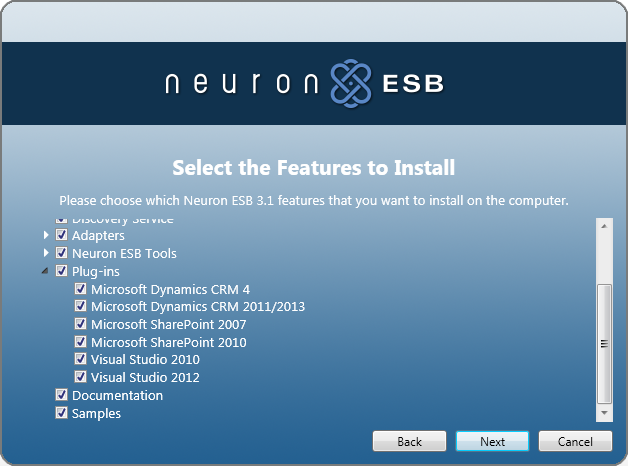Toggle Microsoft SharePoint 2007 checkbox
This screenshot has height=466, width=628.
click(x=81, y=323)
